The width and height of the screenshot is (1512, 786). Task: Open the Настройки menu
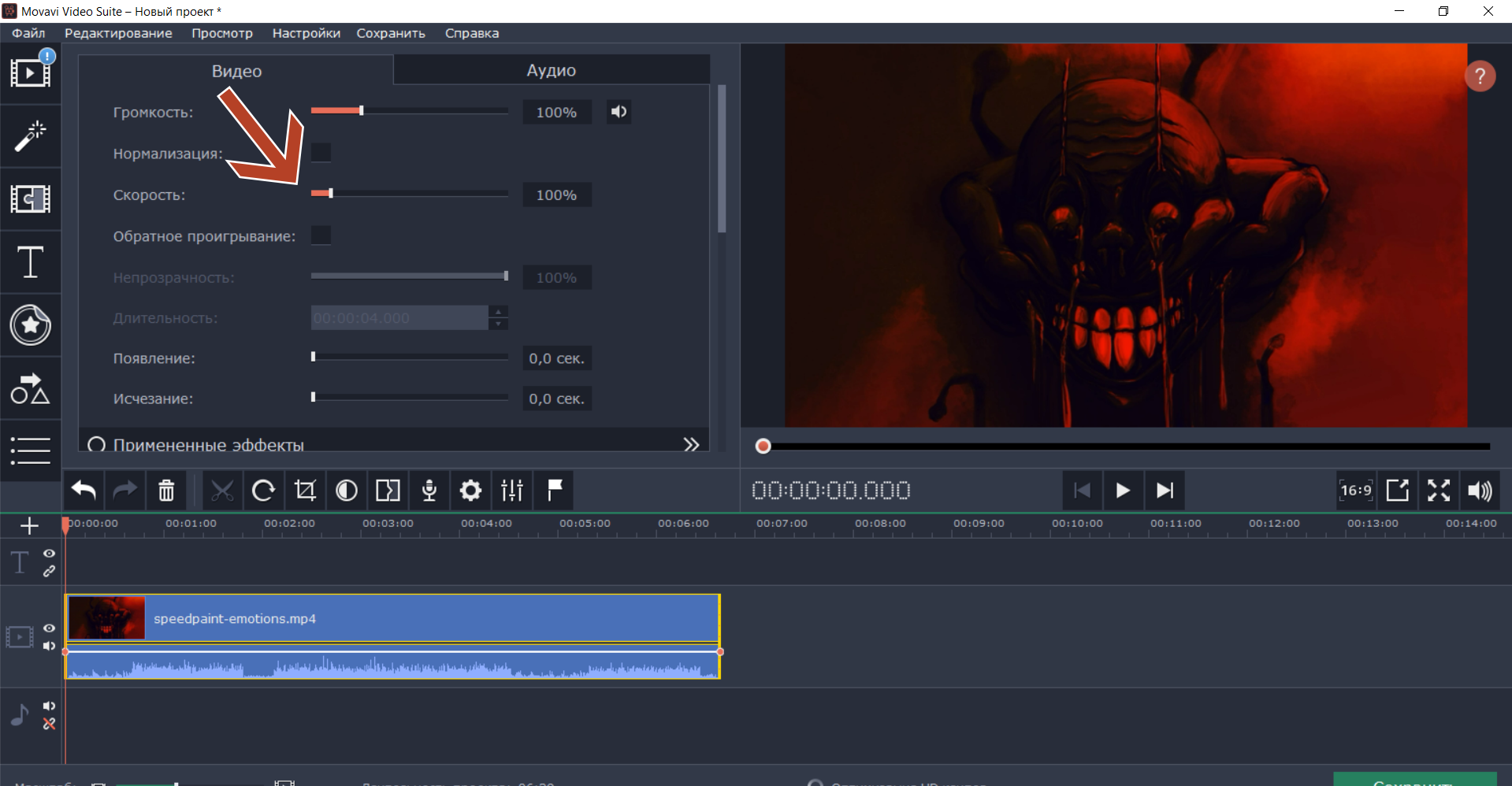(x=306, y=33)
